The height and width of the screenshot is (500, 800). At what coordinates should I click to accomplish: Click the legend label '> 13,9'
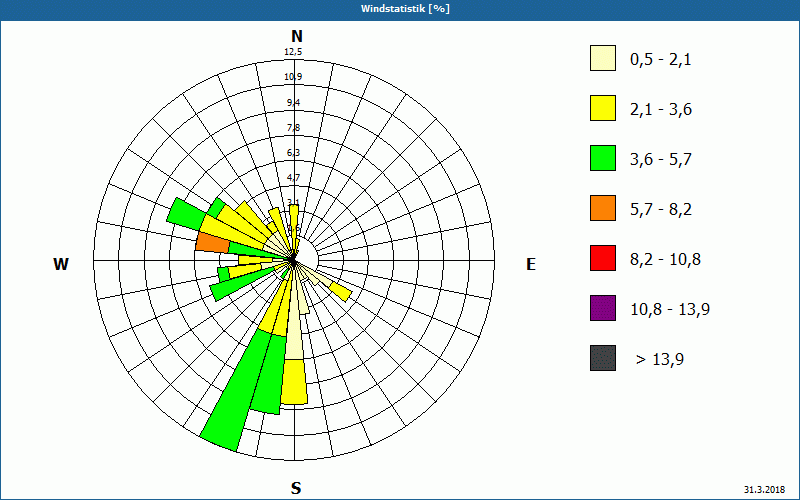point(660,360)
